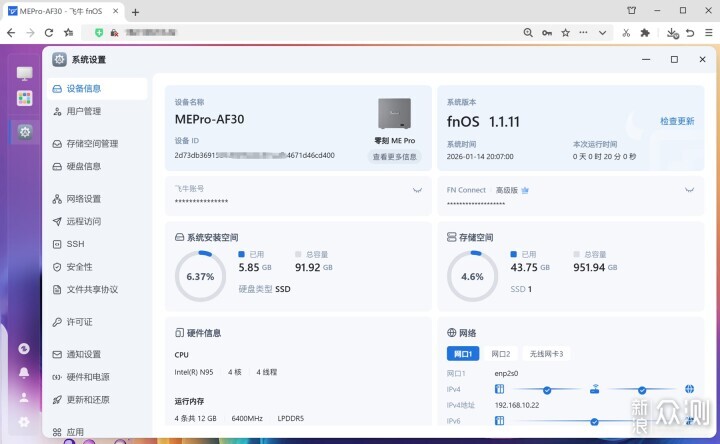720x444 pixels.
Task: Open 更新和还原 page
Action: [x=97, y=399]
